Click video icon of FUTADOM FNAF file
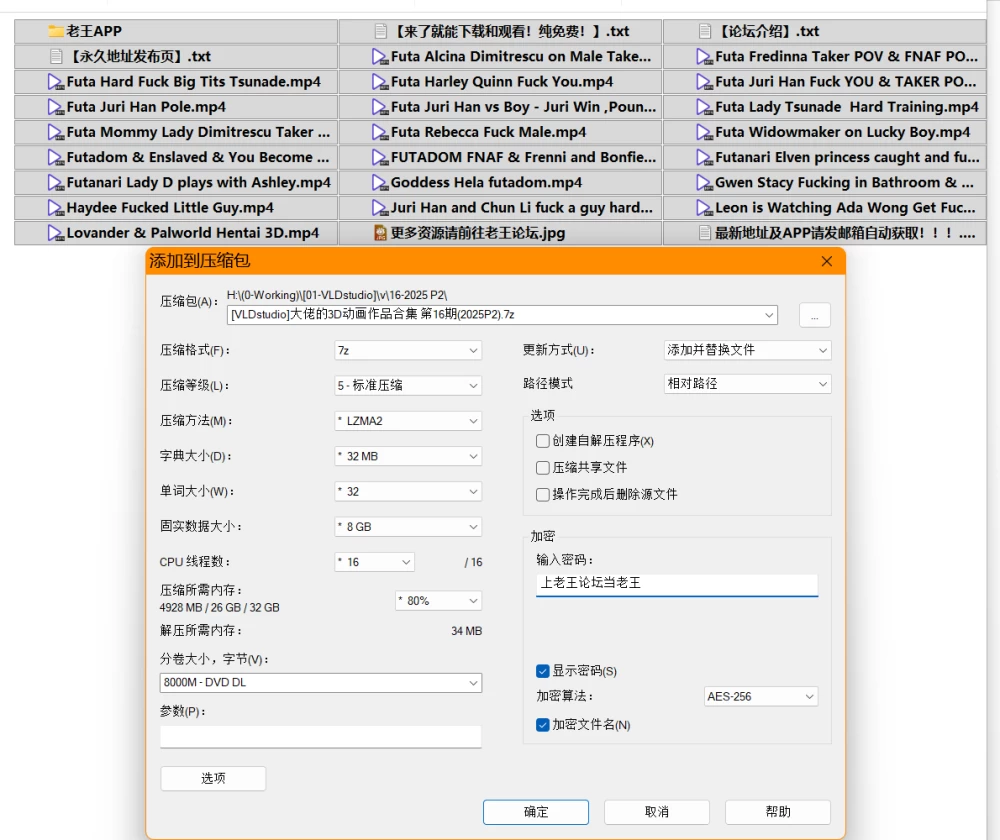 click(x=380, y=158)
